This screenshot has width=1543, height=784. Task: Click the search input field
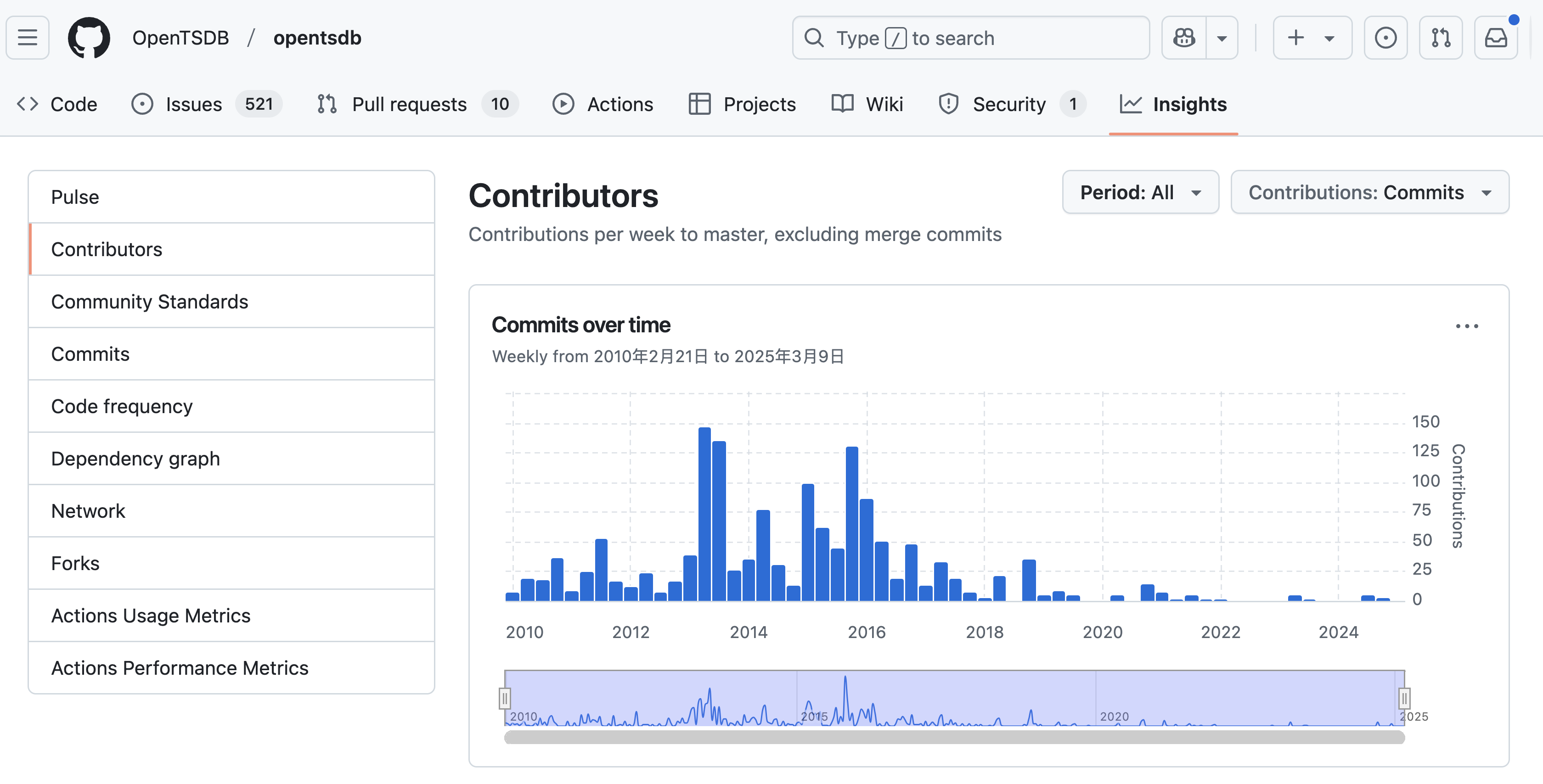pyautogui.click(x=970, y=38)
